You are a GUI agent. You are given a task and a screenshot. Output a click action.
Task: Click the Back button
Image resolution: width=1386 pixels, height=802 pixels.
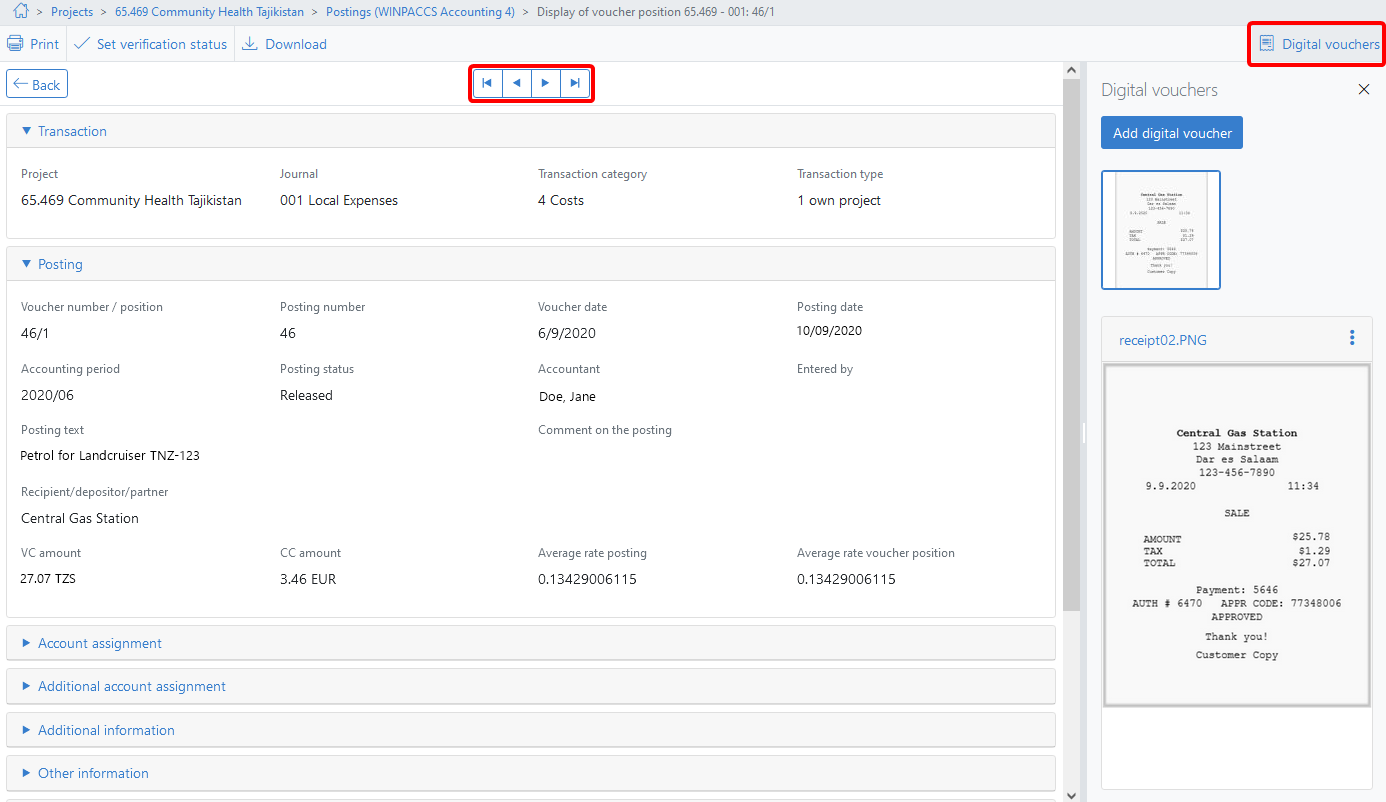point(37,85)
